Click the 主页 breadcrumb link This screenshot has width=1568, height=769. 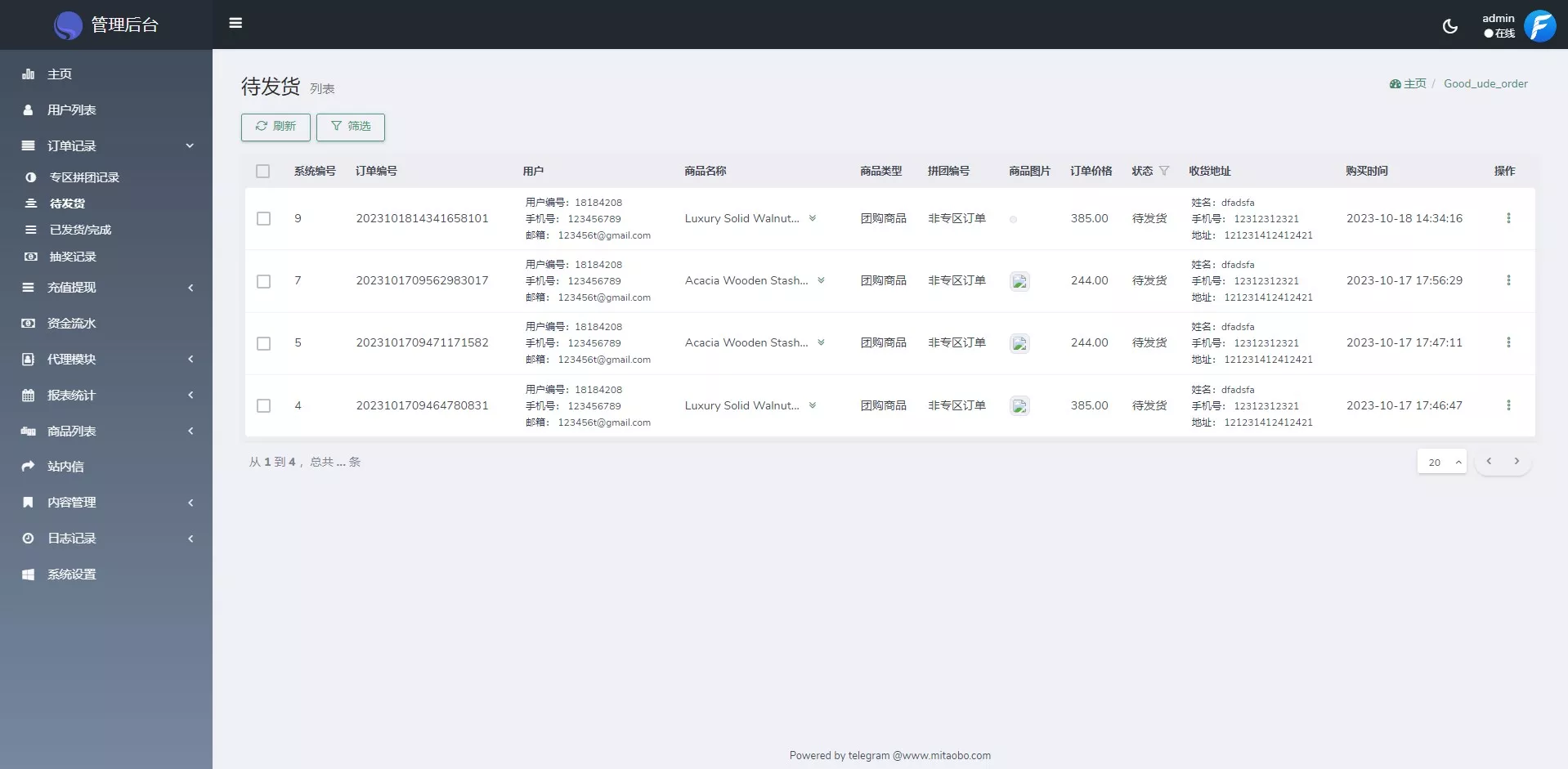(1413, 83)
